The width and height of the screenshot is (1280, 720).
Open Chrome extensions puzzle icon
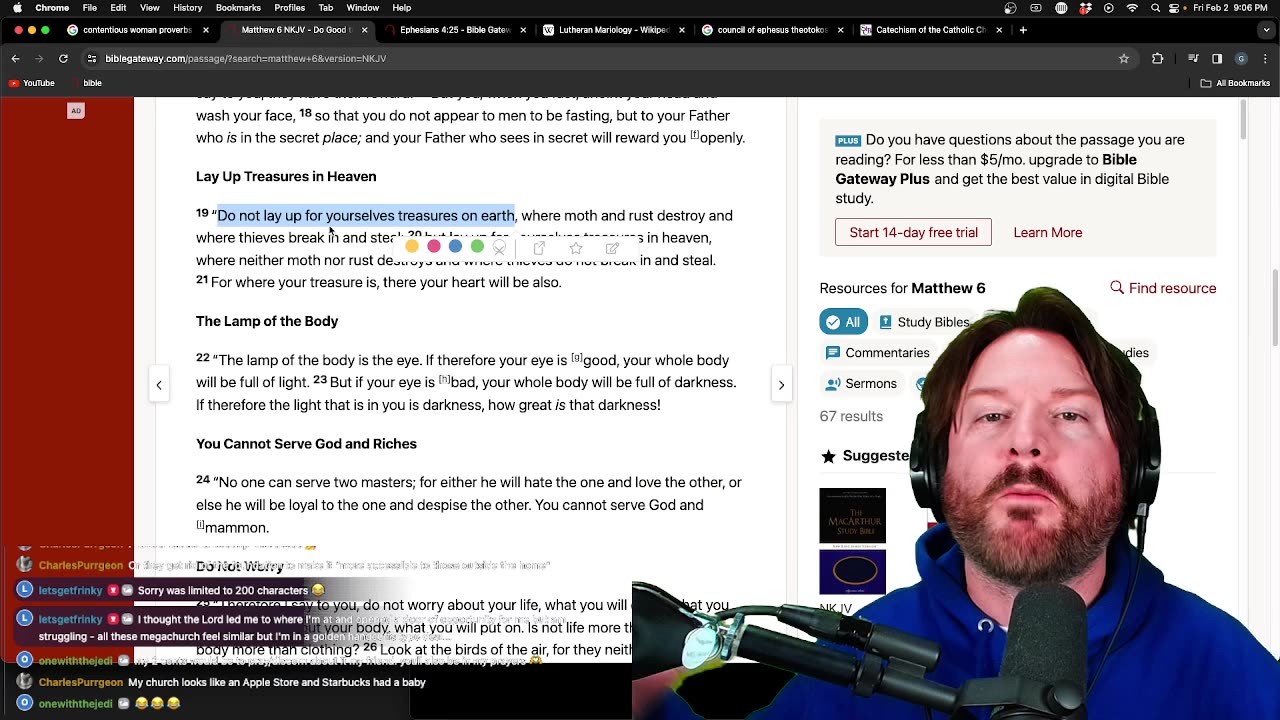coord(1158,59)
